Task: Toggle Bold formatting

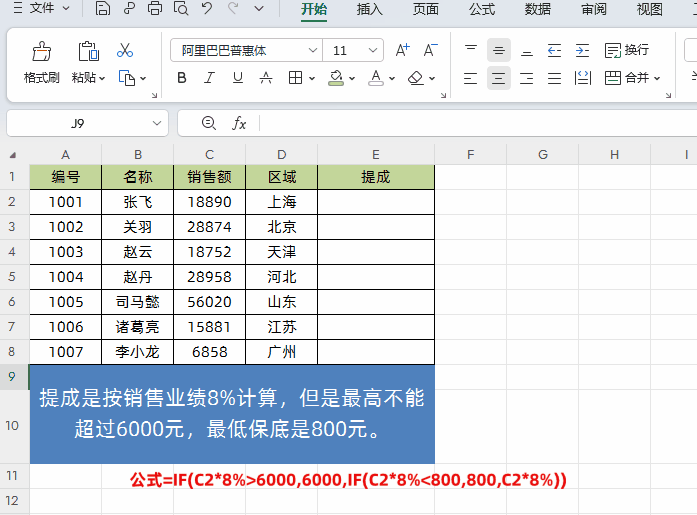Action: pos(181,78)
